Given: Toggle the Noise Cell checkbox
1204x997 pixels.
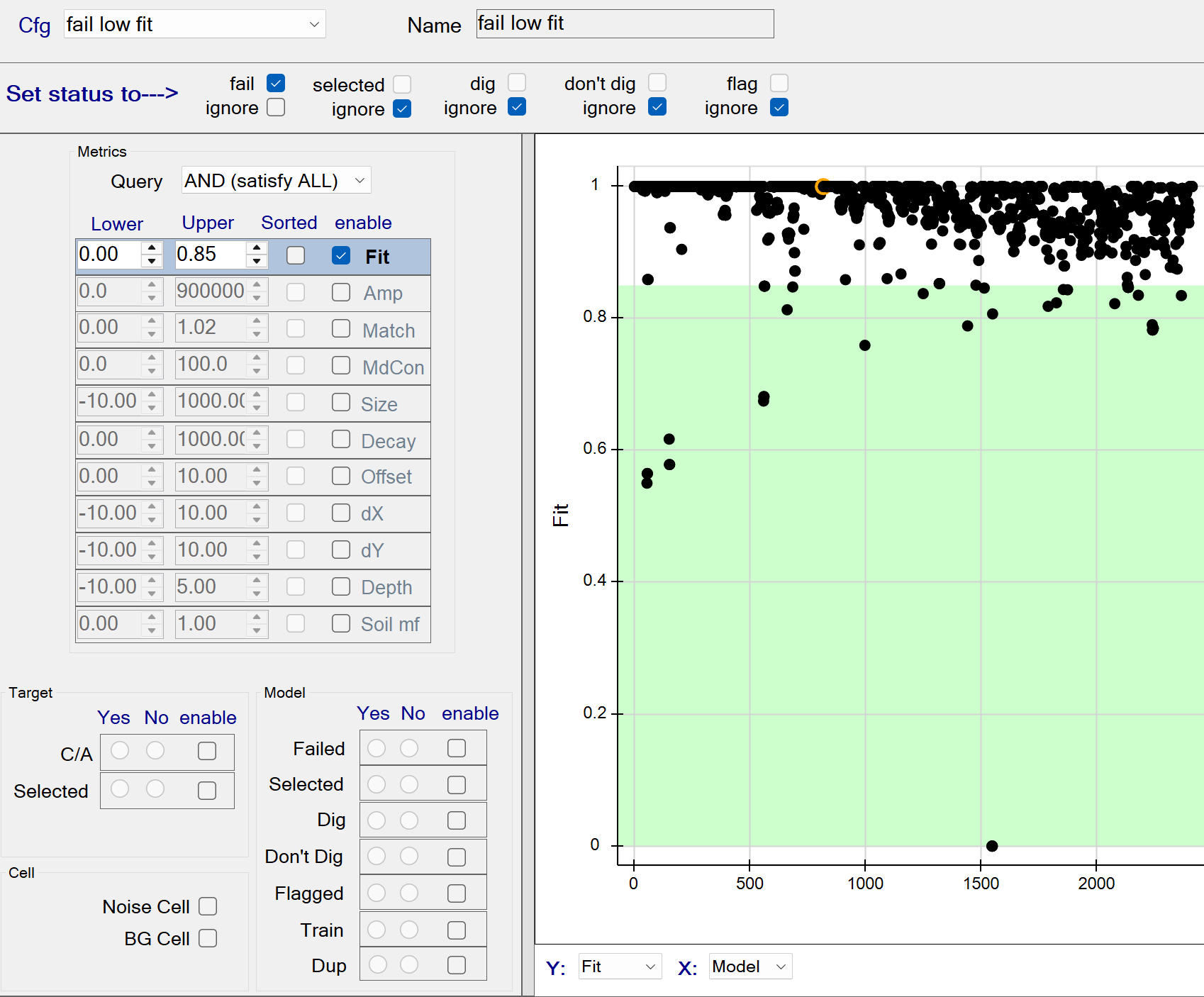Looking at the screenshot, I should 208,906.
